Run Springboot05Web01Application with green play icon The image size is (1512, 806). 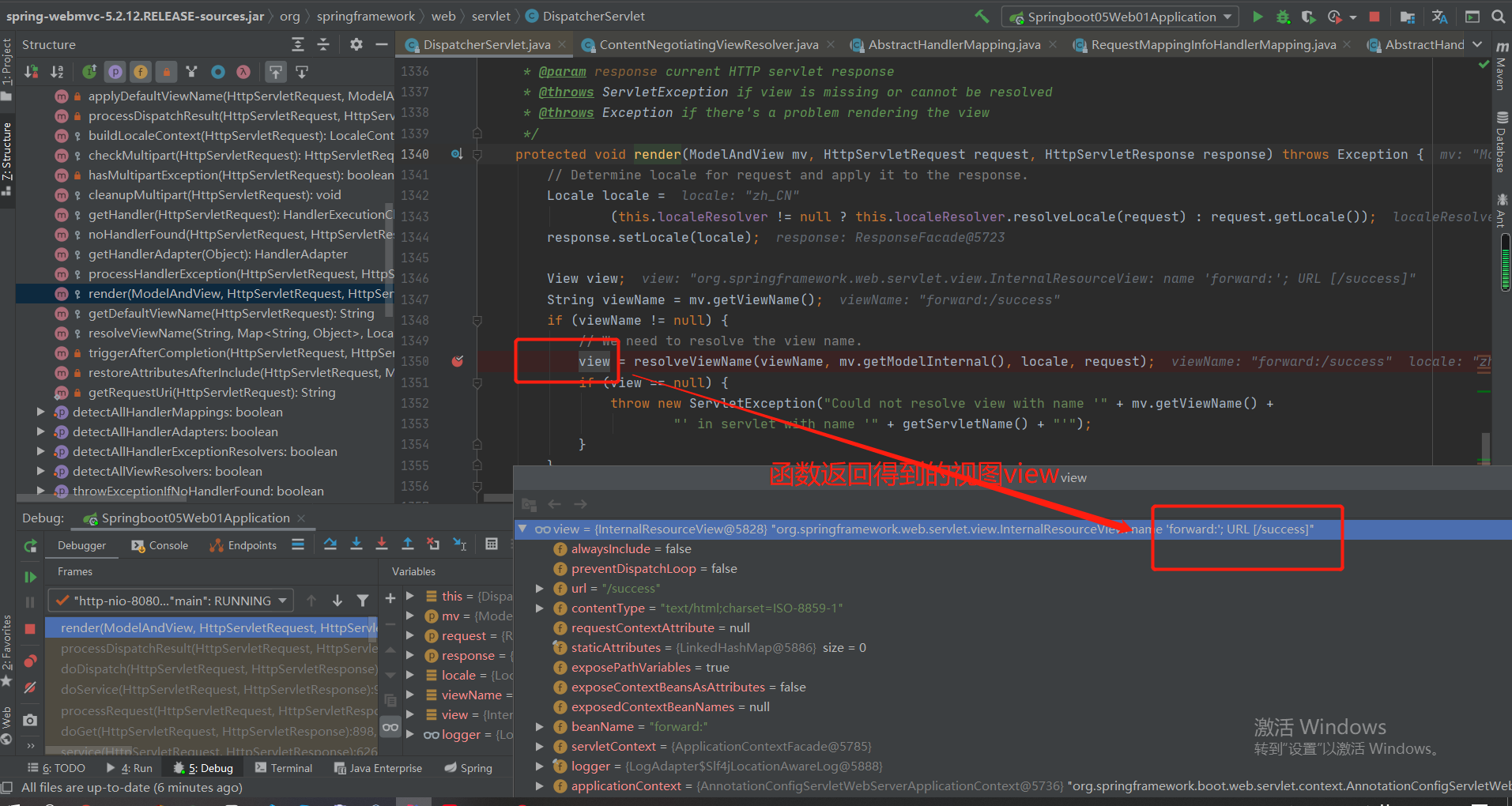click(x=1257, y=17)
